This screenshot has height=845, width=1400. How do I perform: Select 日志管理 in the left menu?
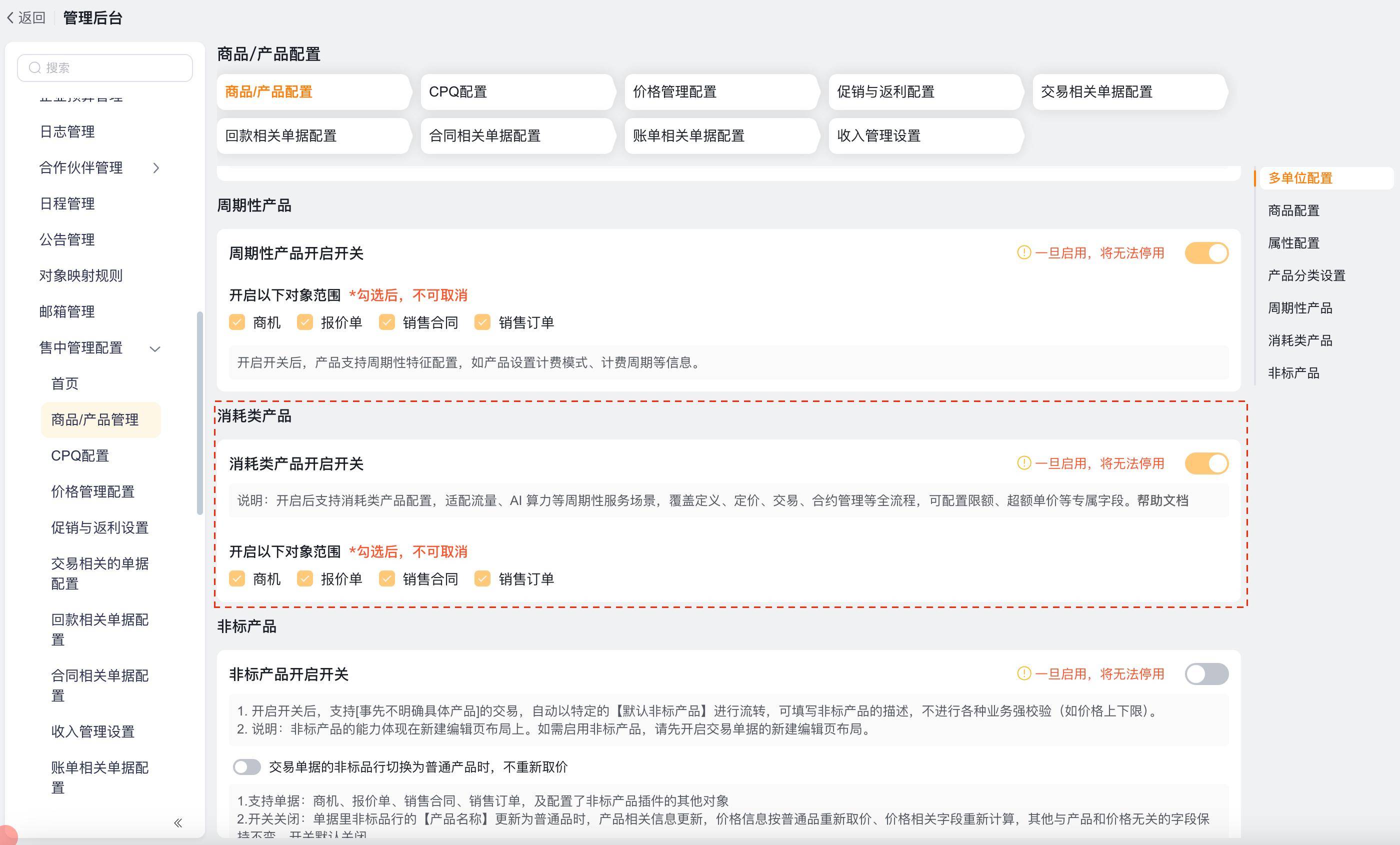click(67, 132)
